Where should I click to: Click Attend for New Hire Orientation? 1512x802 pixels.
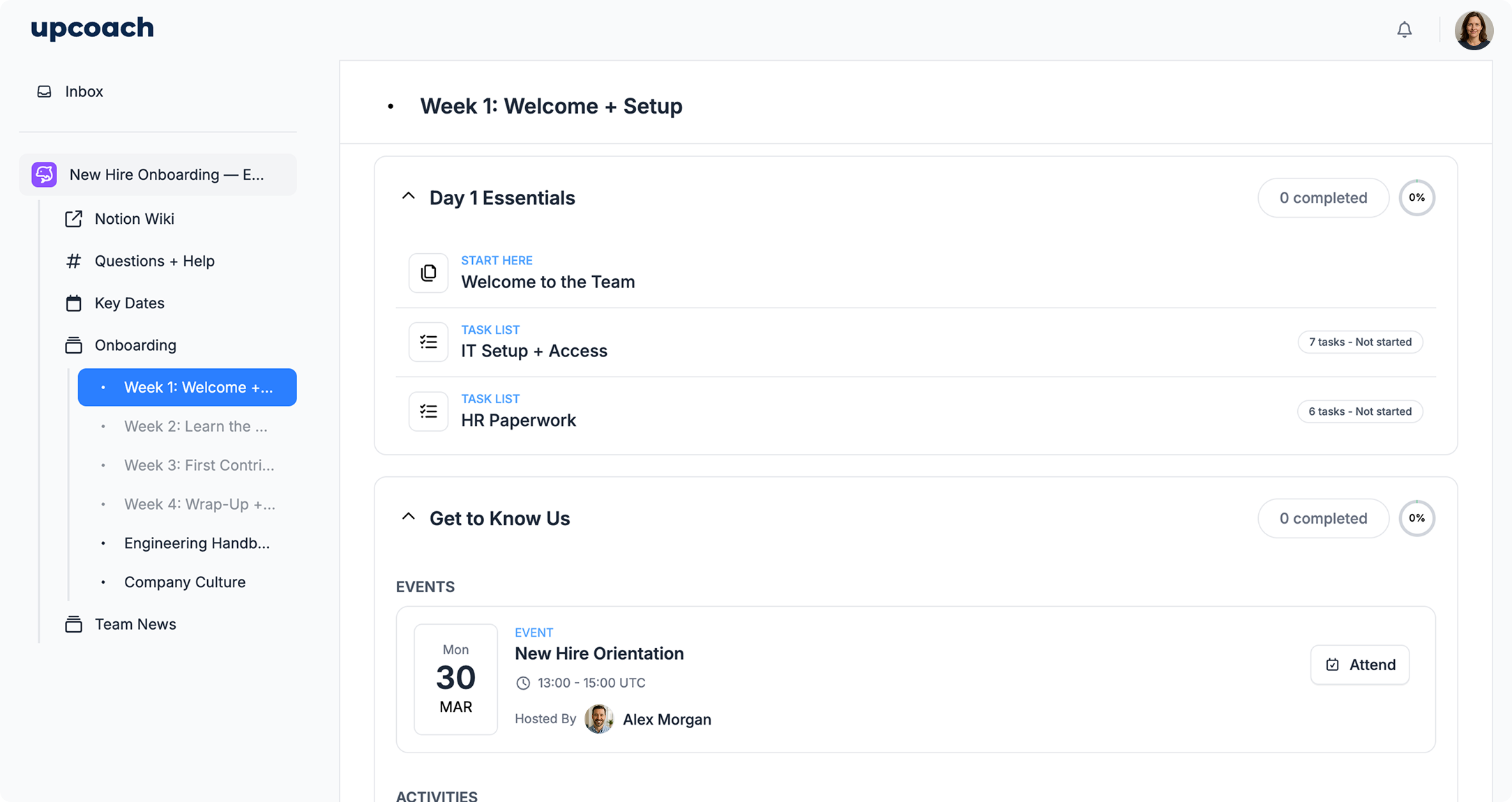tap(1359, 665)
